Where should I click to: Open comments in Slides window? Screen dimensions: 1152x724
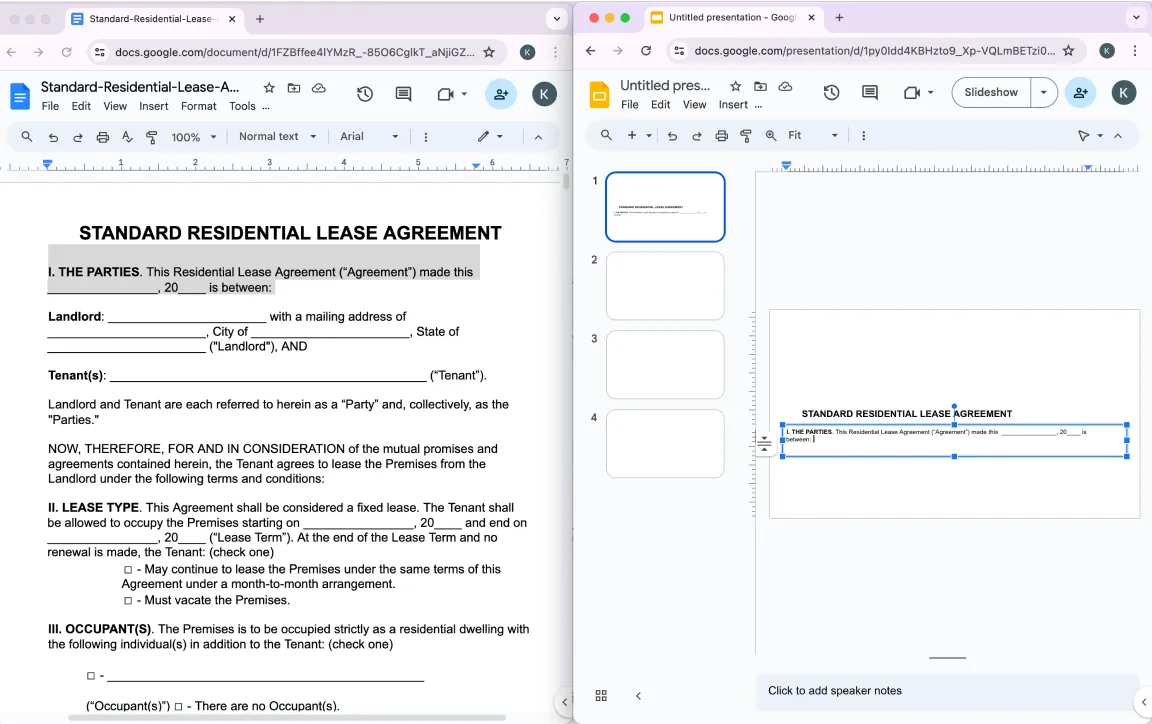point(870,93)
